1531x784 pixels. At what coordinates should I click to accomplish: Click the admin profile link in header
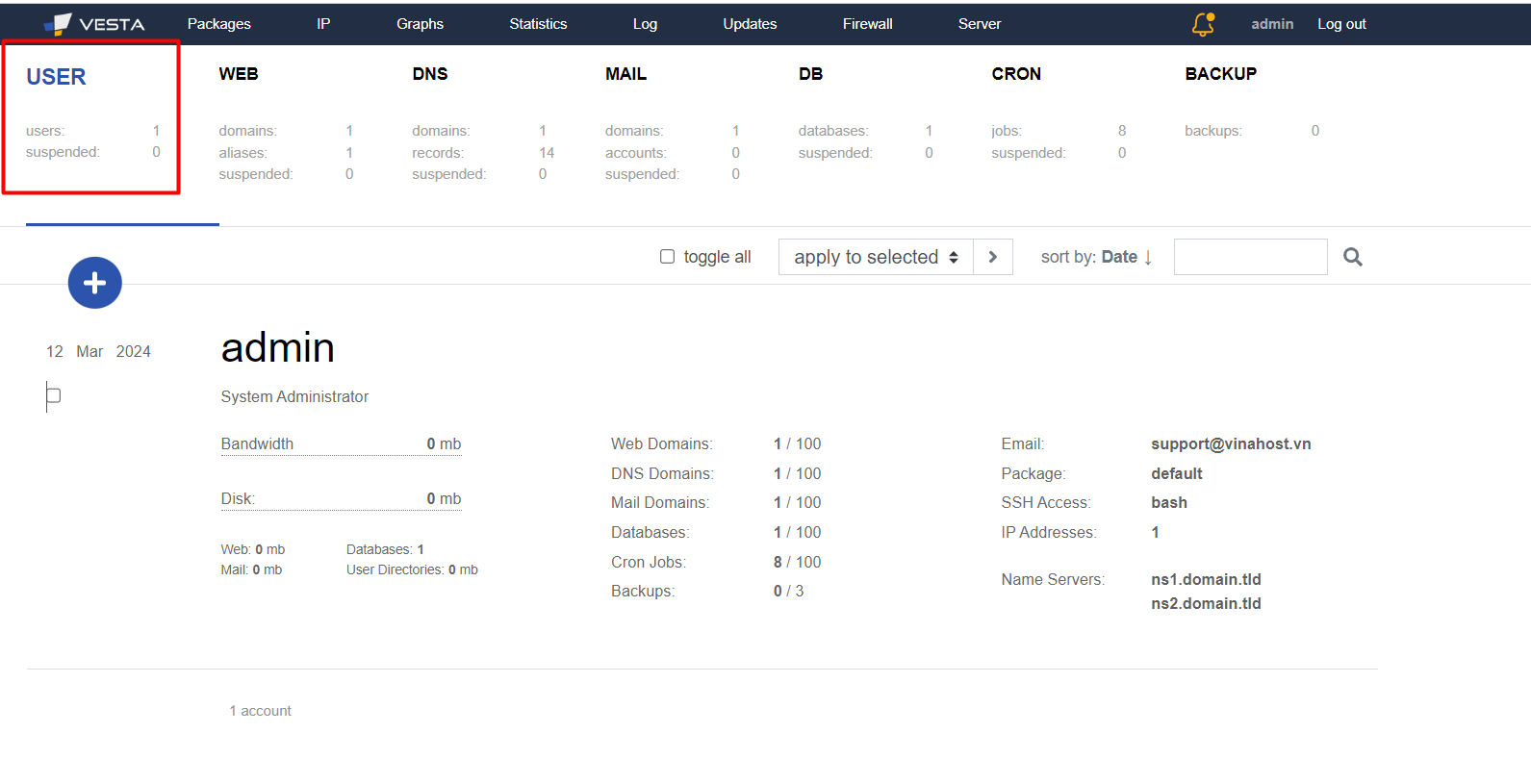[x=1271, y=24]
